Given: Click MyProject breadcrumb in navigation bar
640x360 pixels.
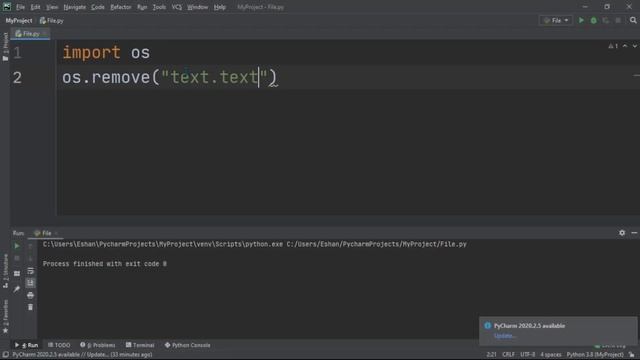Looking at the screenshot, I should (x=19, y=20).
